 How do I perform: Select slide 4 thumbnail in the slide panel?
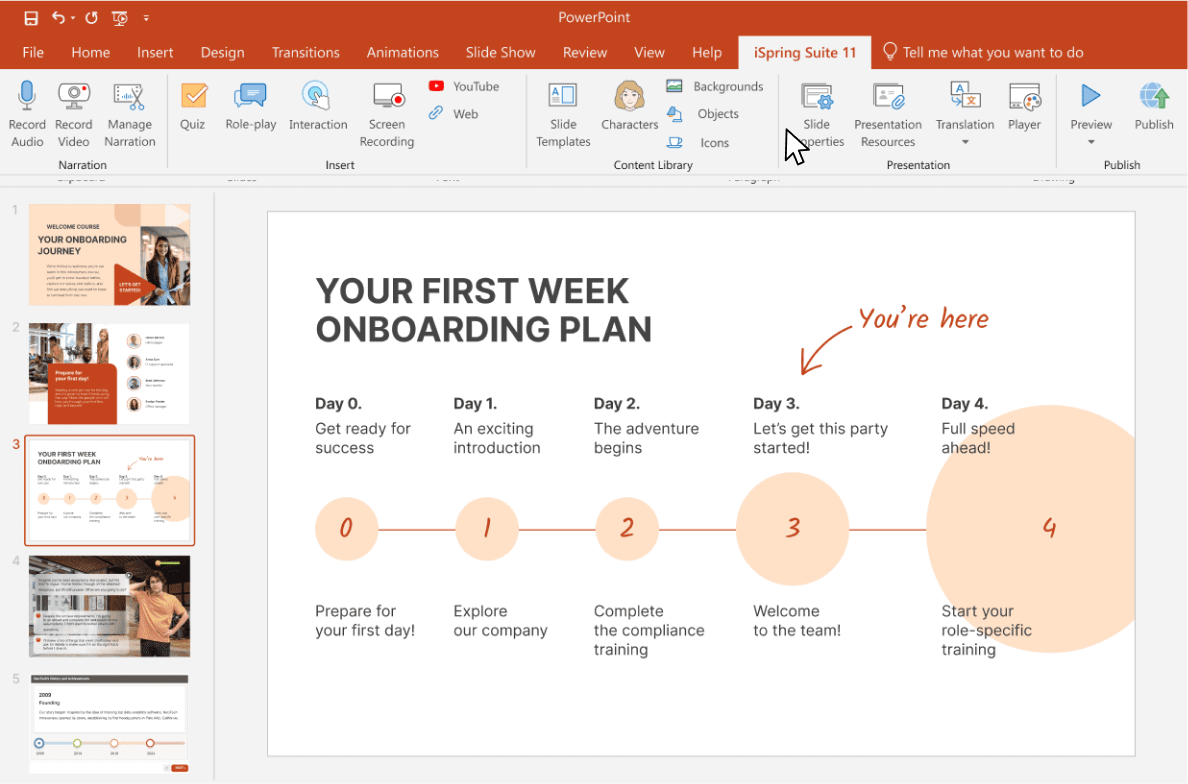(109, 607)
